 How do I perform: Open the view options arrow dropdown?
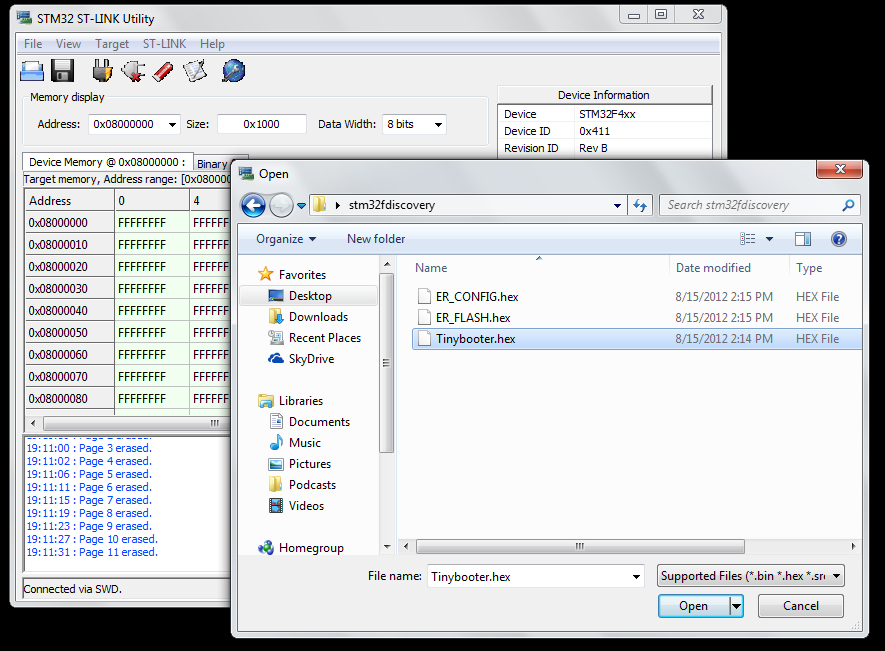coord(769,239)
